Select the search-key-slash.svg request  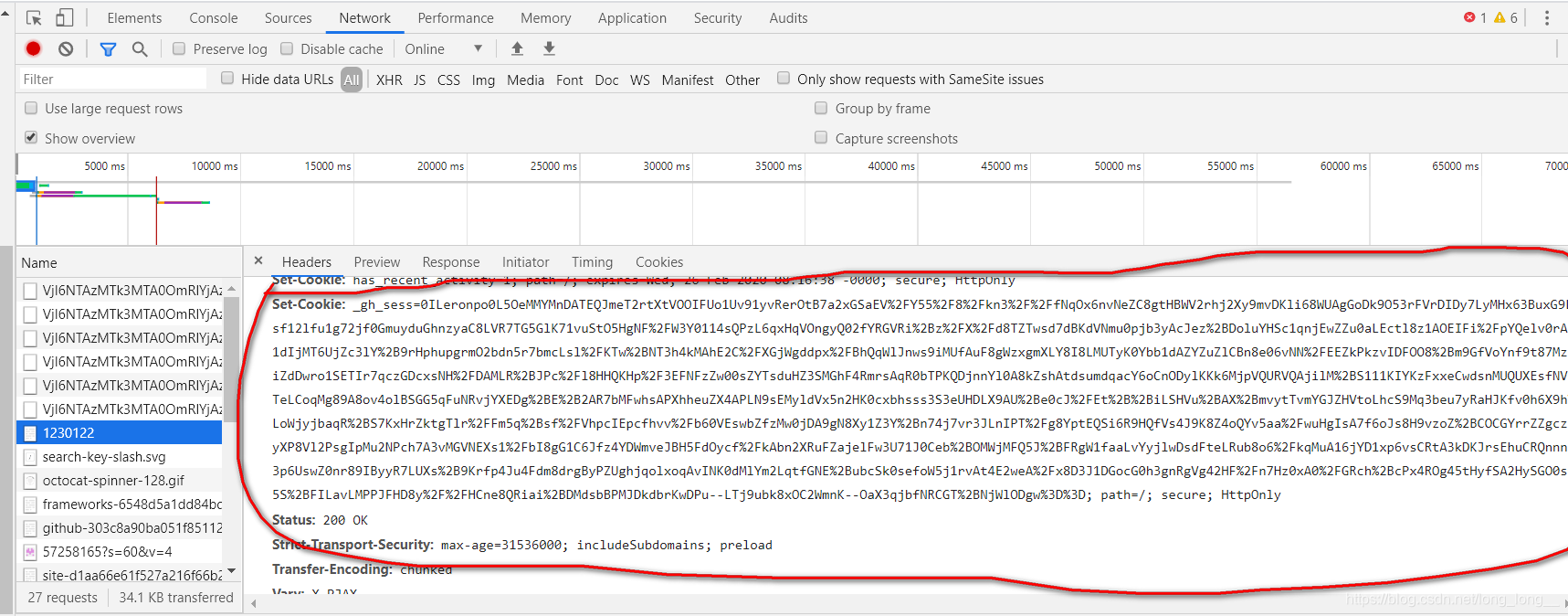pos(120,457)
